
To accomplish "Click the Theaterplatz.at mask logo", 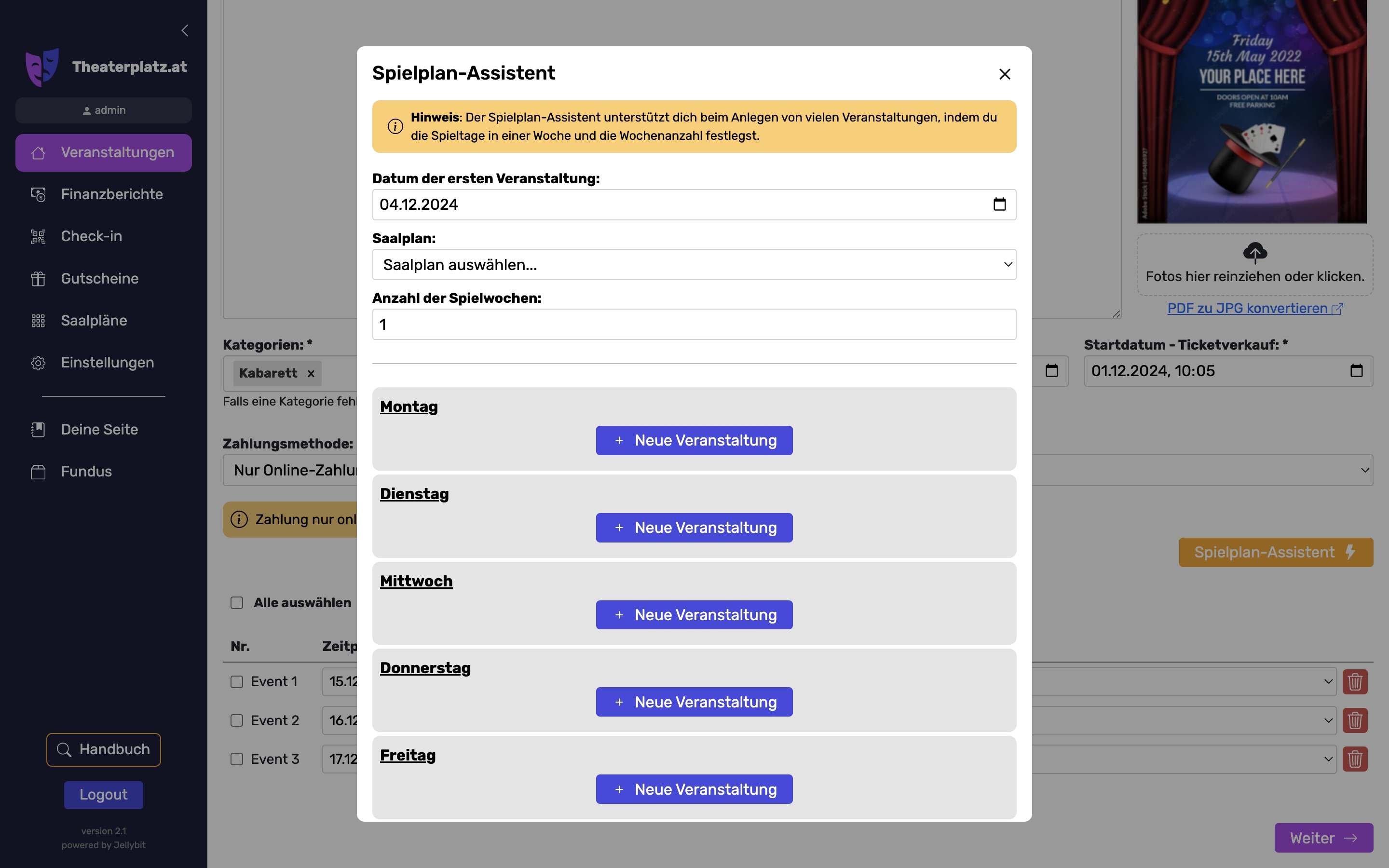I will pyautogui.click(x=42, y=67).
